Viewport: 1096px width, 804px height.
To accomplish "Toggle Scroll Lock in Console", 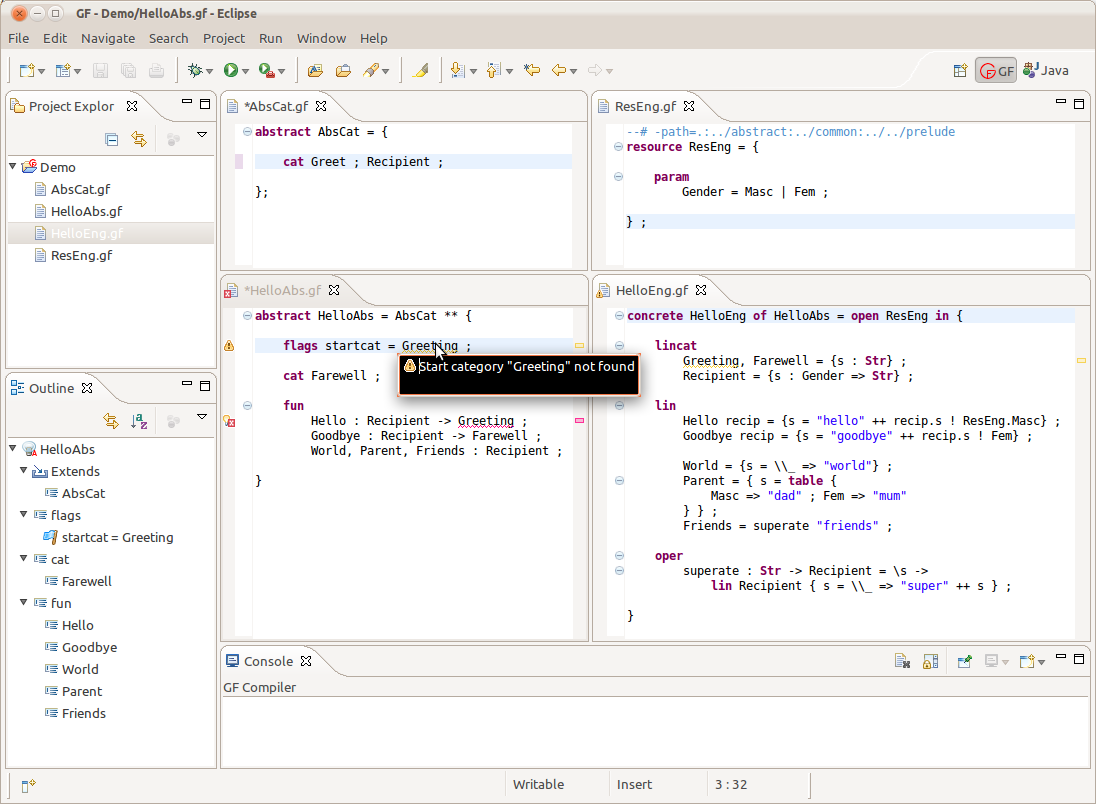I will click(x=930, y=661).
